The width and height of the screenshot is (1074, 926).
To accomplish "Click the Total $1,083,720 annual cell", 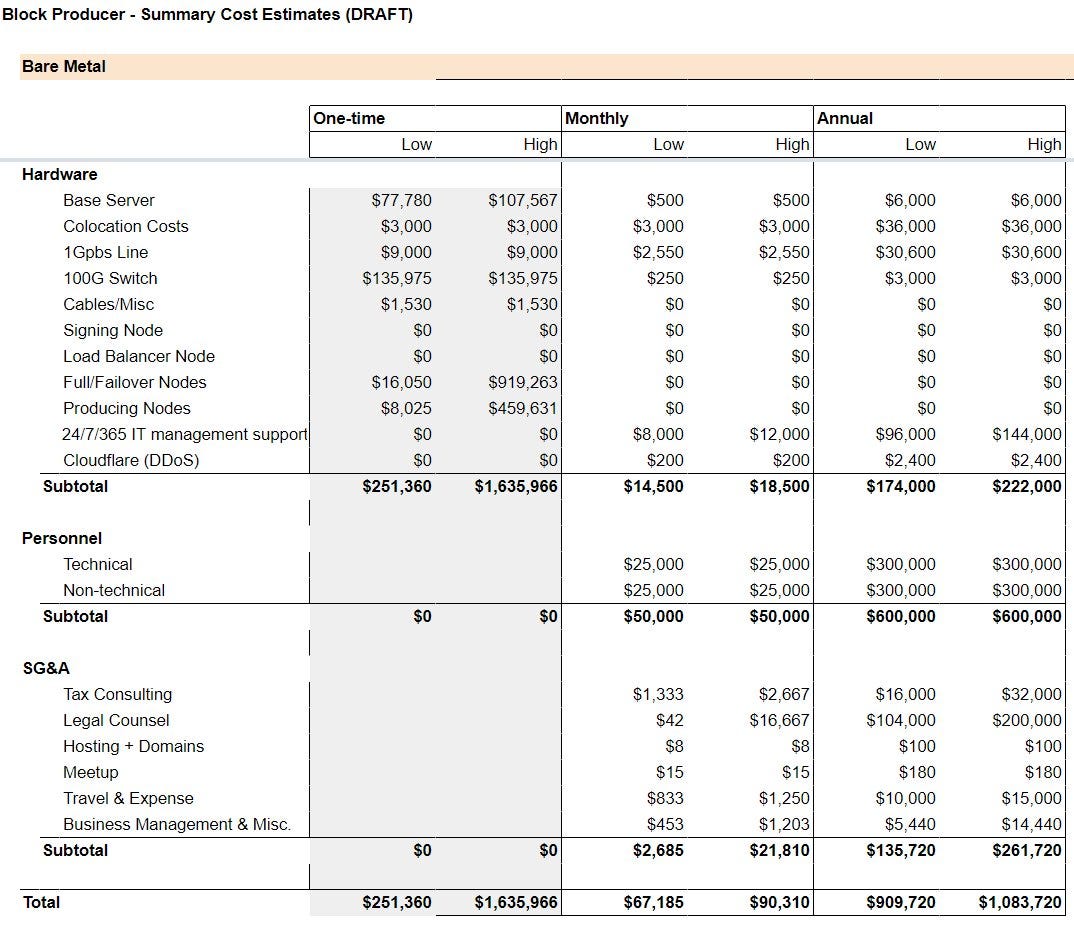I will coord(1020,903).
